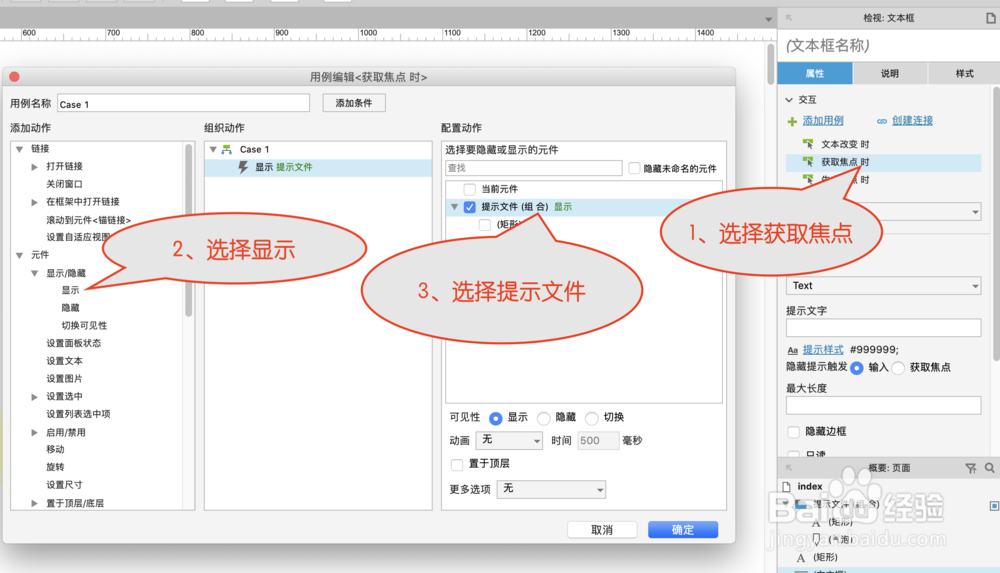
Task: Click the pop-out arrow in the 概要 panel header
Action: (789, 468)
